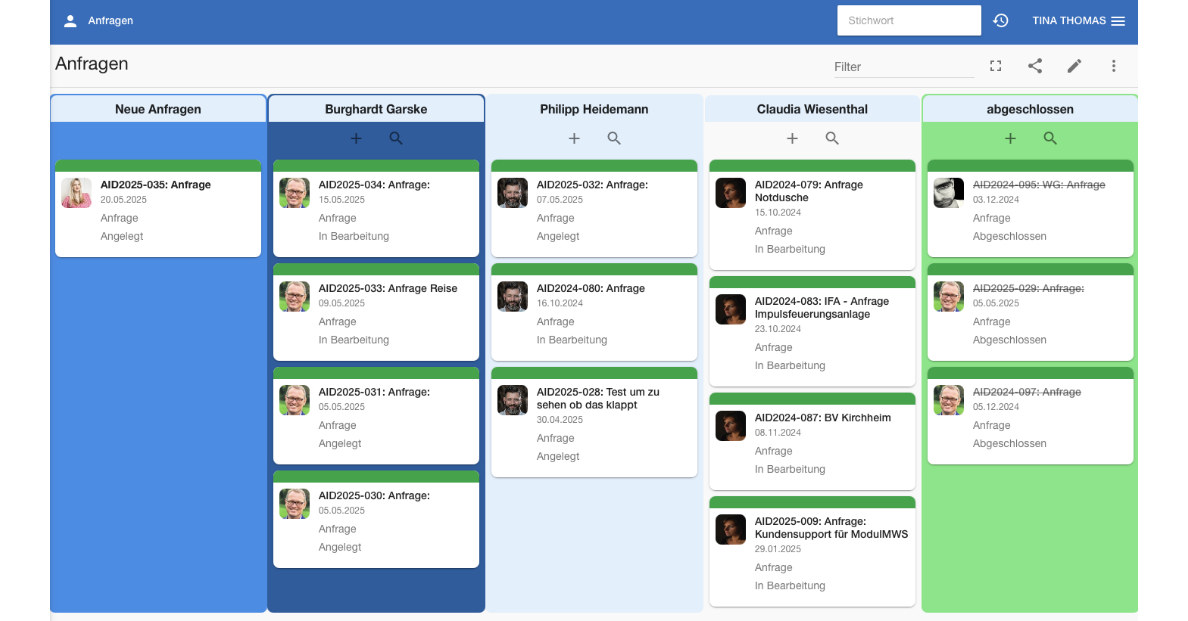Open card AID2025-033: Anfrage Reise
Image resolution: width=1188 pixels, height=621 pixels.
tap(388, 289)
